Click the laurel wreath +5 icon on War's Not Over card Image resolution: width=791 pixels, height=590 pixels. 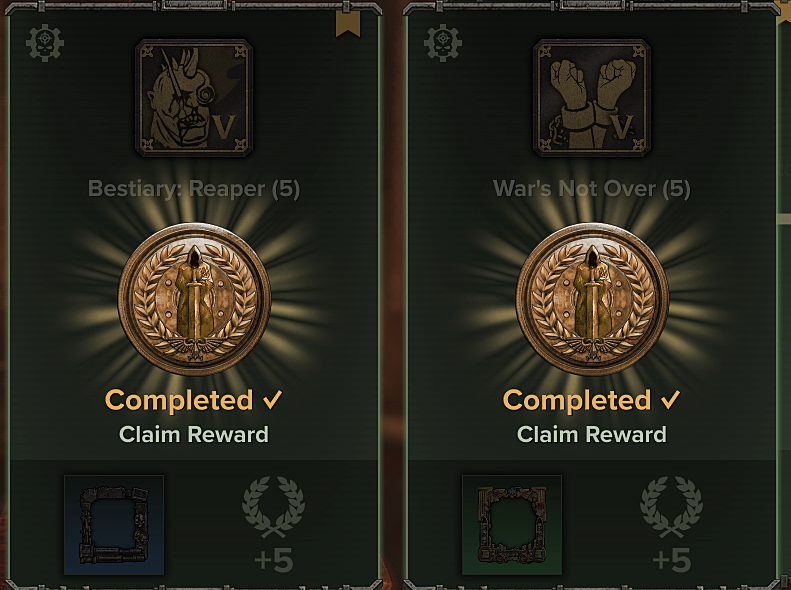pyautogui.click(x=671, y=507)
